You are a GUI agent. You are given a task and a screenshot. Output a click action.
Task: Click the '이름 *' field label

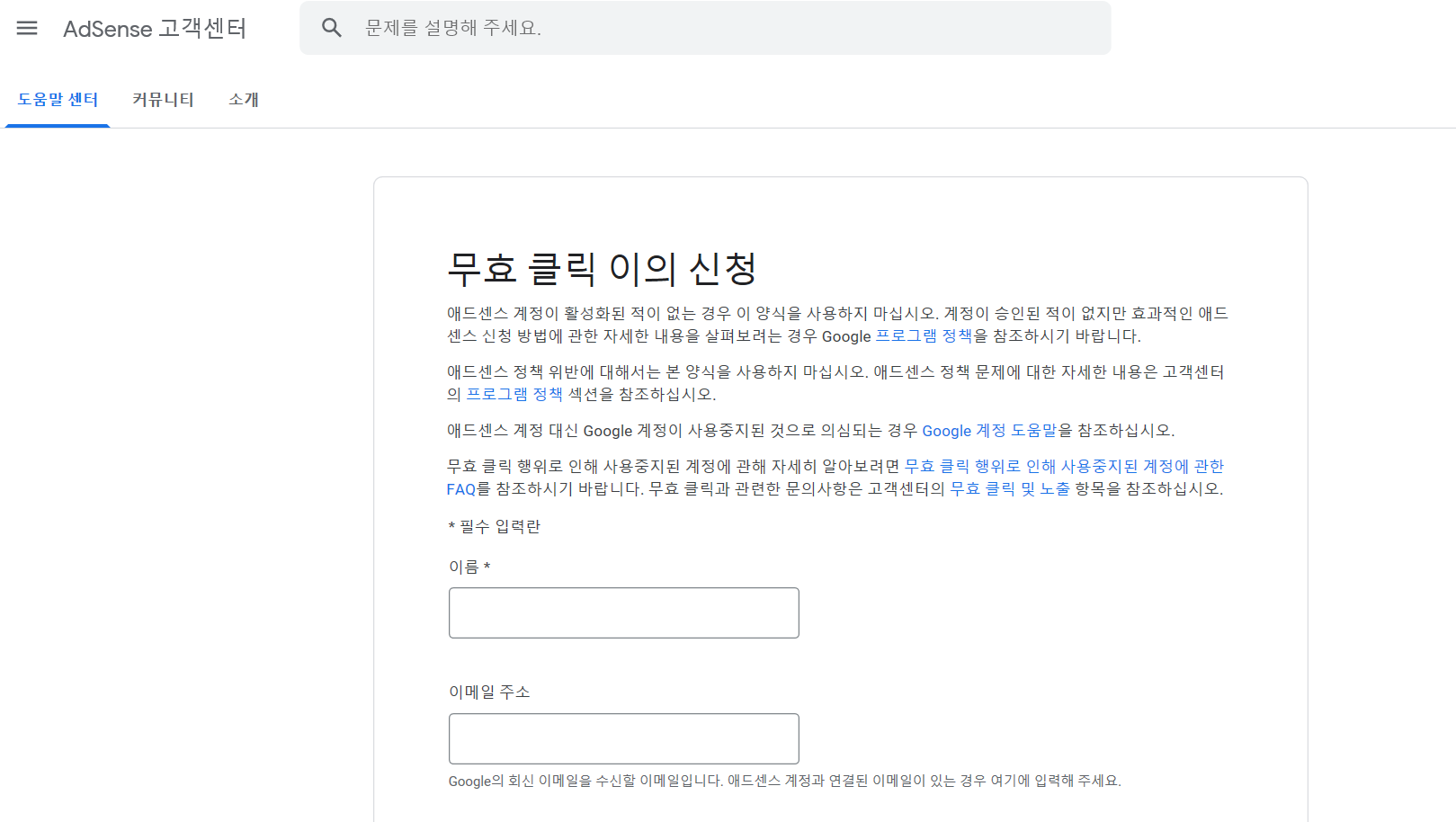(469, 567)
